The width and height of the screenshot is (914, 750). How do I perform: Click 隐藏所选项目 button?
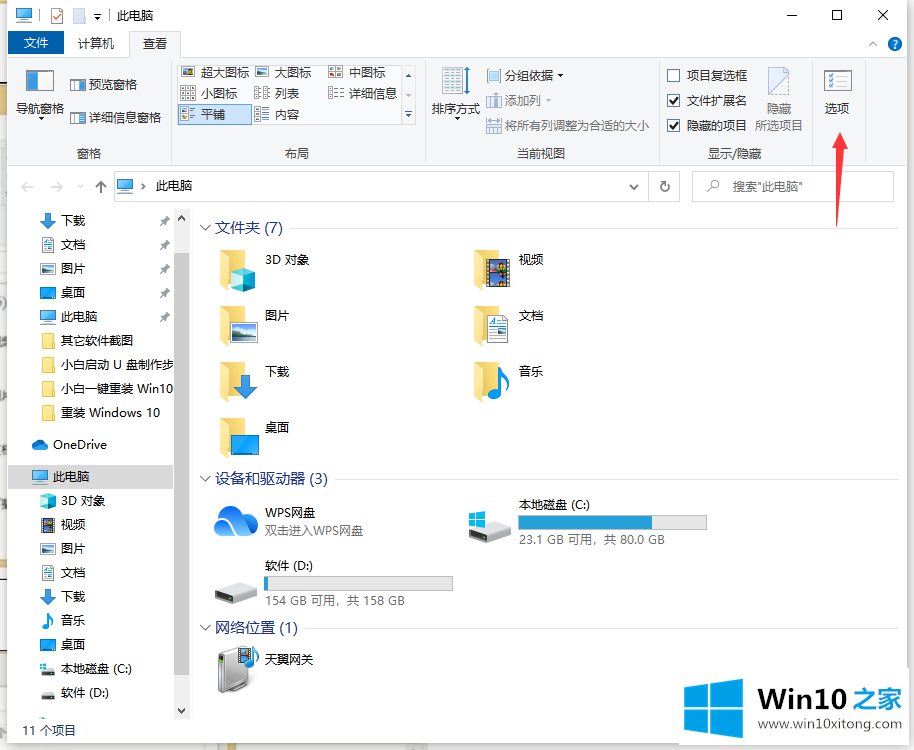tap(778, 99)
